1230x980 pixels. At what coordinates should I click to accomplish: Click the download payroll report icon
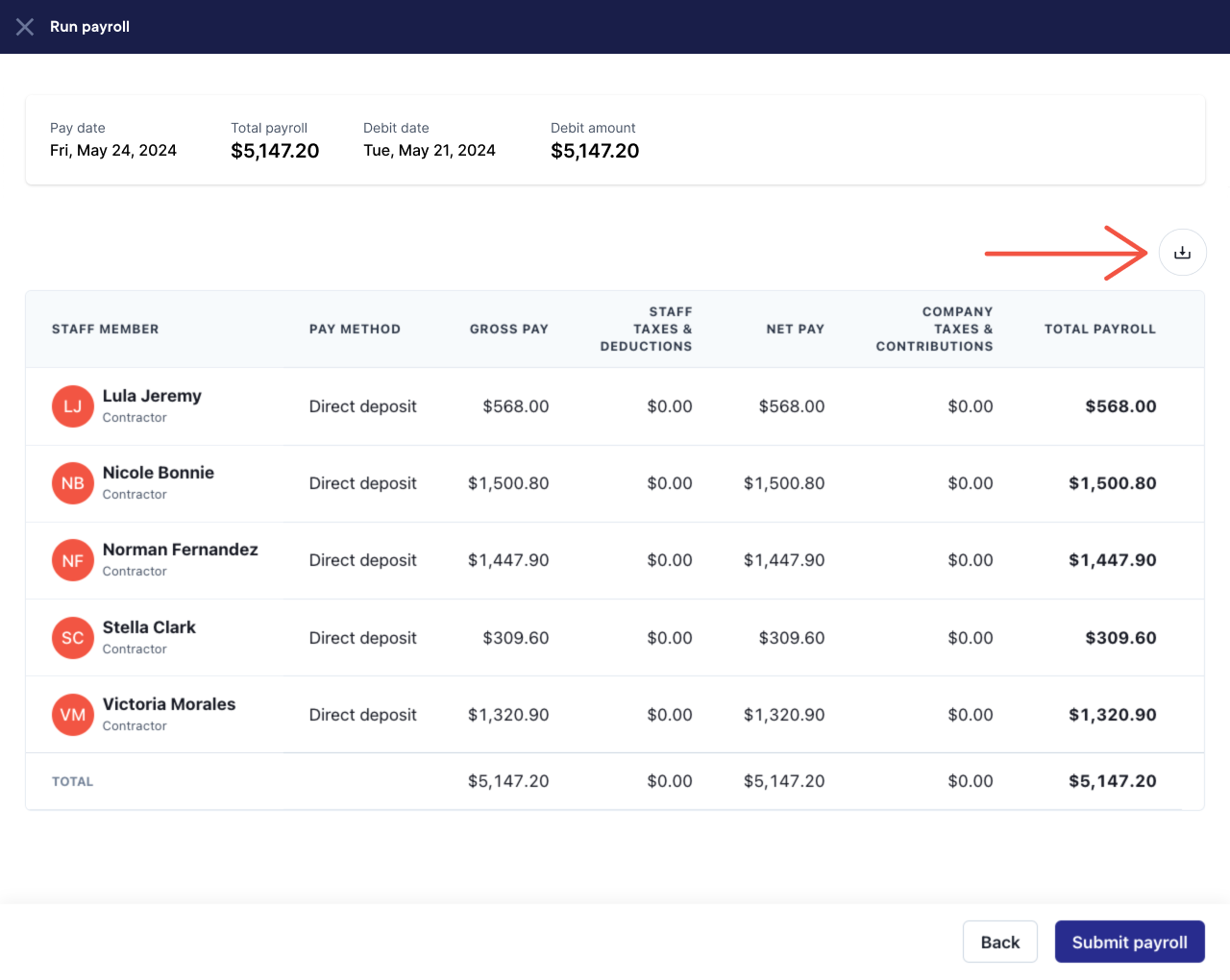pos(1182,253)
